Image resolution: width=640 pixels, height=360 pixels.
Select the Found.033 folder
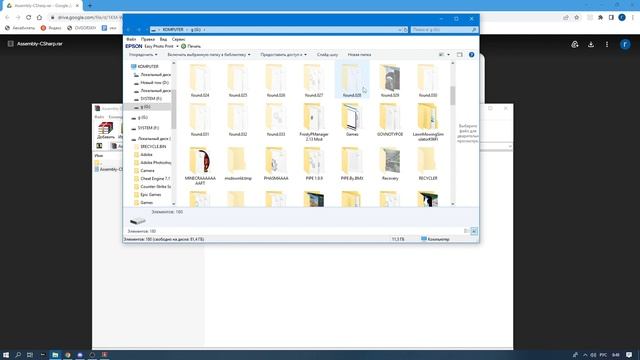click(276, 120)
